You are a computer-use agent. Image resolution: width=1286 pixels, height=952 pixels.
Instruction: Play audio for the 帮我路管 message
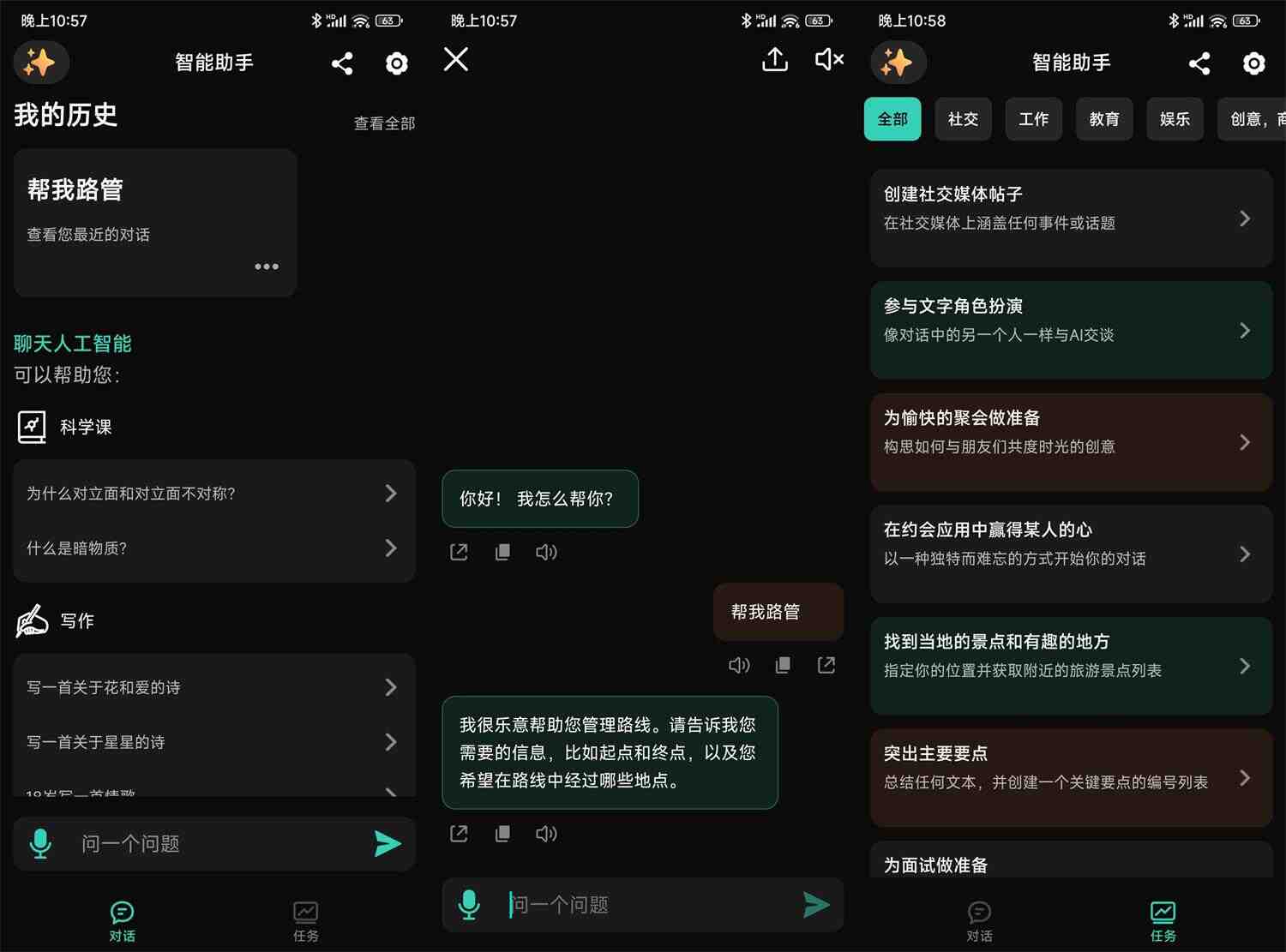[739, 665]
